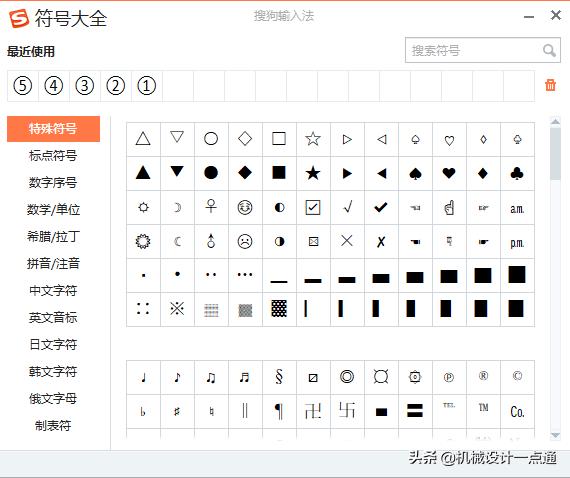Open the 数学/单位 category
570x478 pixels.
click(53, 209)
